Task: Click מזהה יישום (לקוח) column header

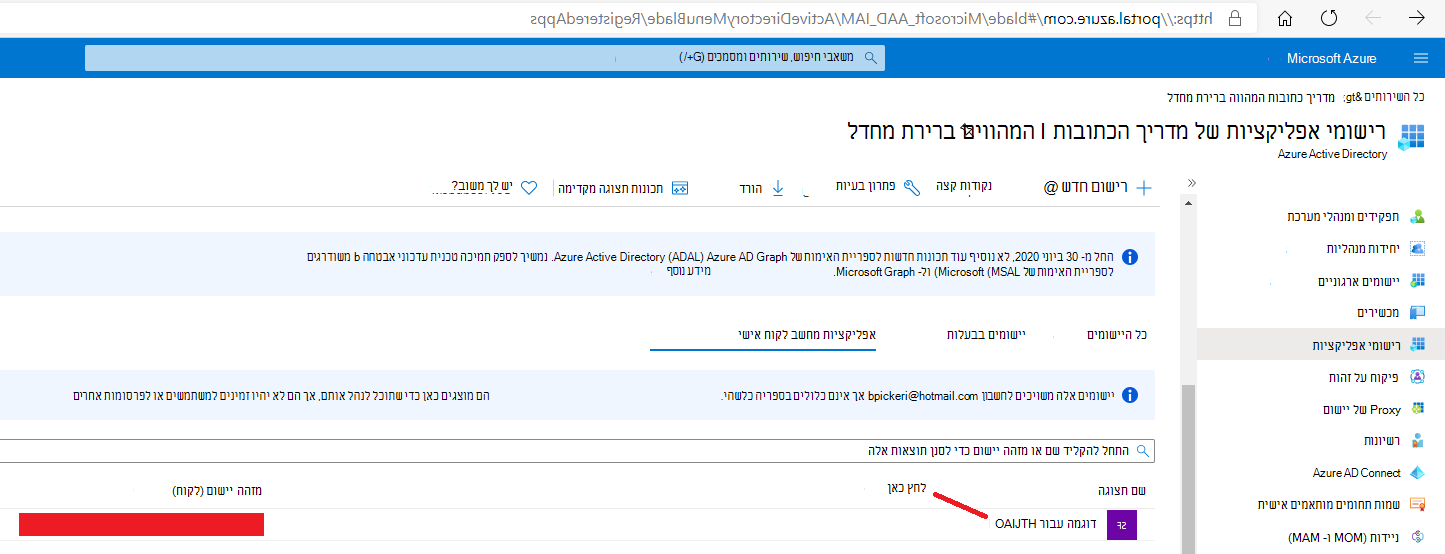Action: click(216, 490)
